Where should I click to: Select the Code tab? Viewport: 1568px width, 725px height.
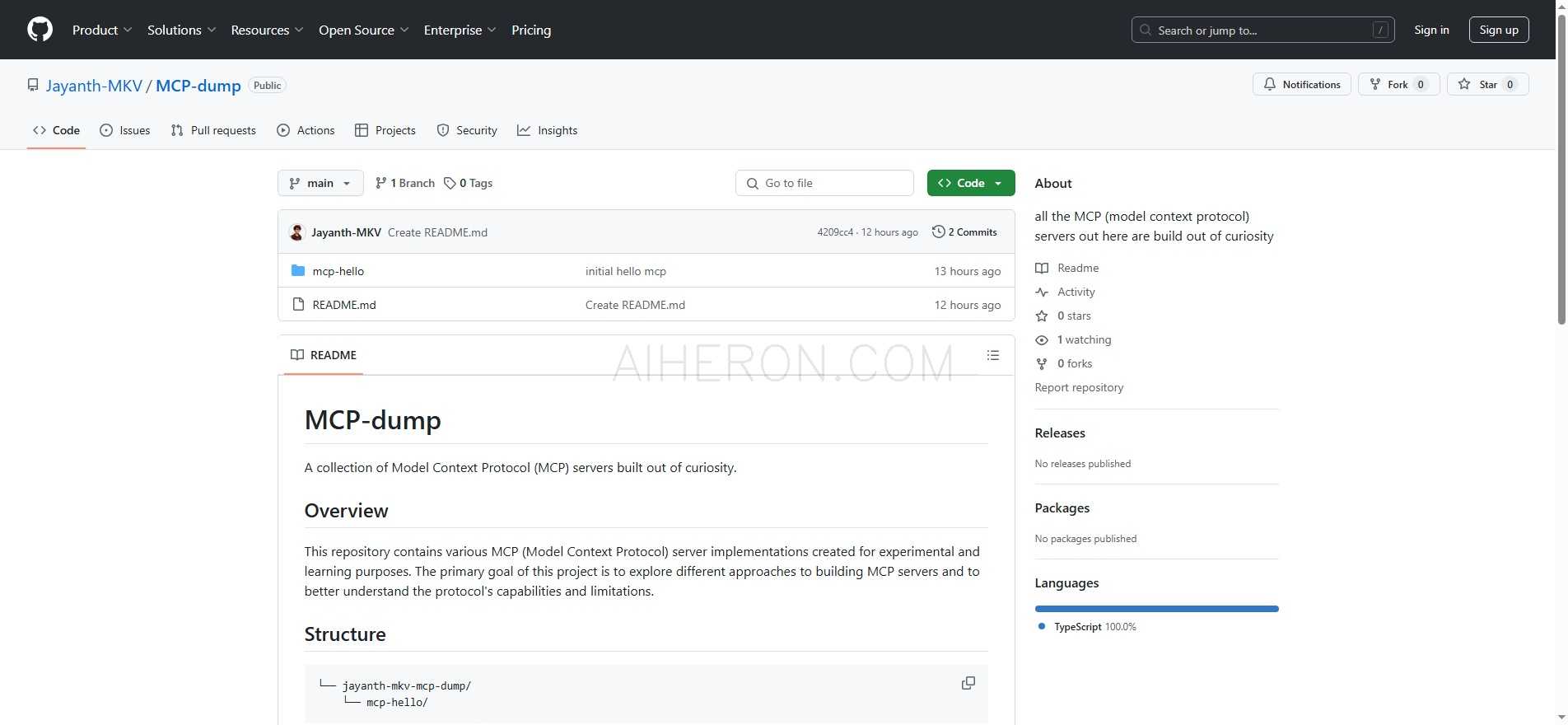click(x=56, y=130)
